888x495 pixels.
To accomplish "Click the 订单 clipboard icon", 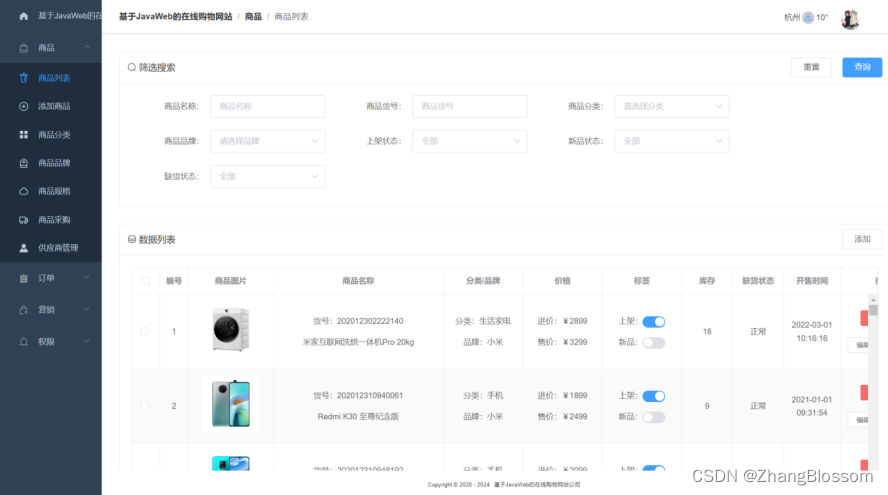I will [23, 278].
